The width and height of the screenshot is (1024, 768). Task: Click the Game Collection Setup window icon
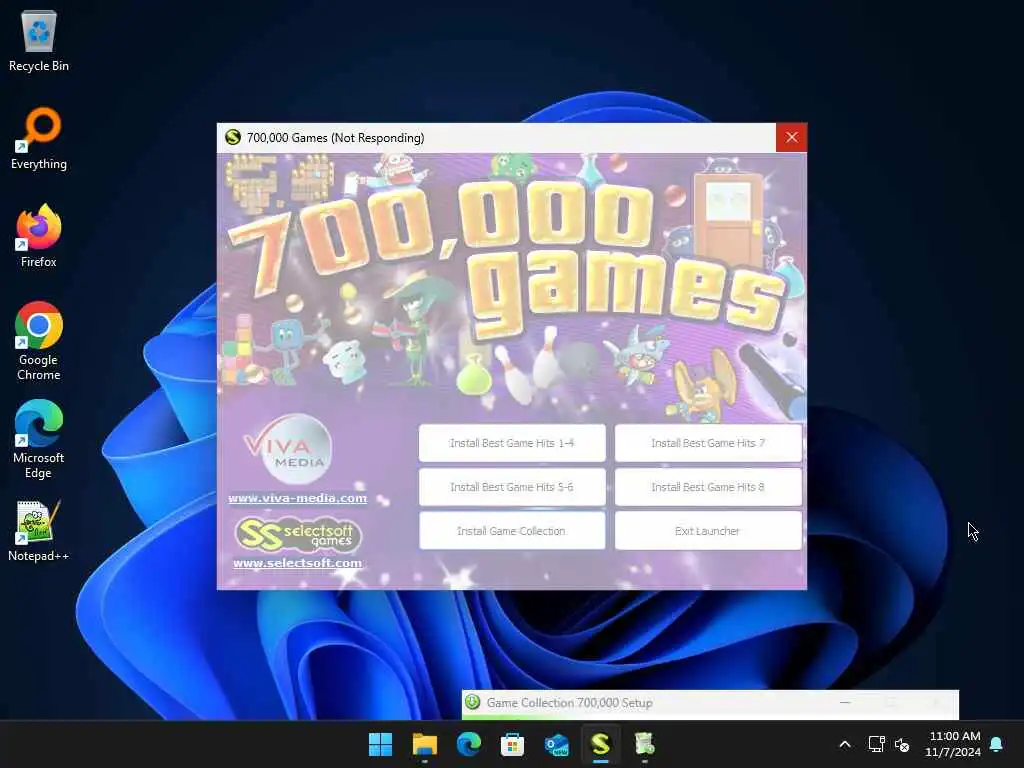[x=473, y=703]
